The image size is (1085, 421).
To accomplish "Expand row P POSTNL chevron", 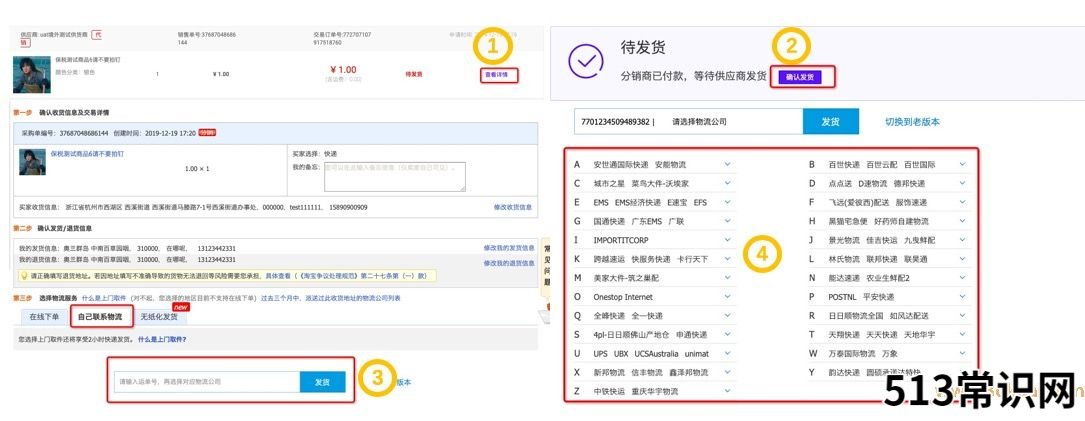I will (x=963, y=296).
